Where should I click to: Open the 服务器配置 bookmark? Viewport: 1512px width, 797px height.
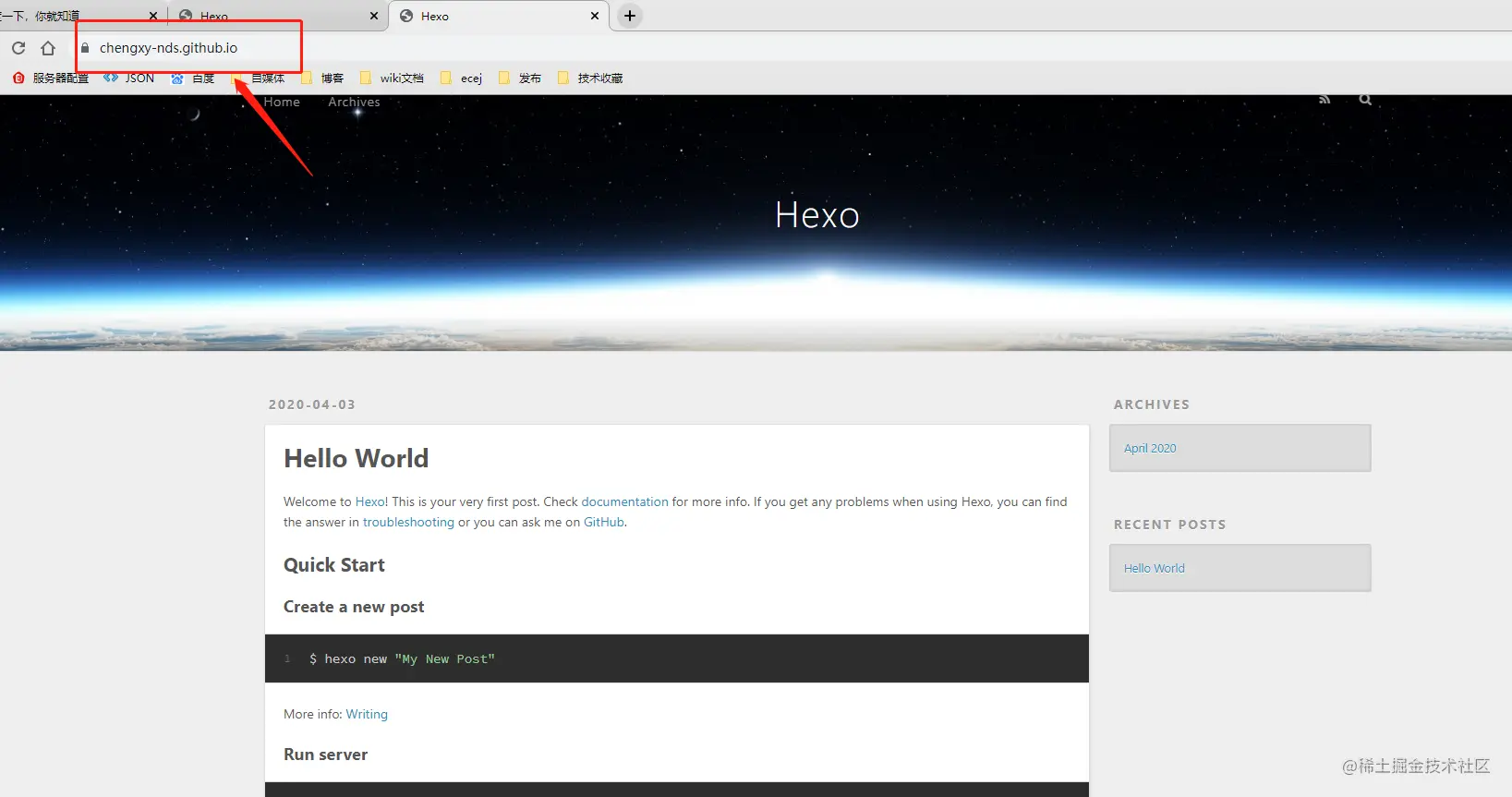point(51,78)
